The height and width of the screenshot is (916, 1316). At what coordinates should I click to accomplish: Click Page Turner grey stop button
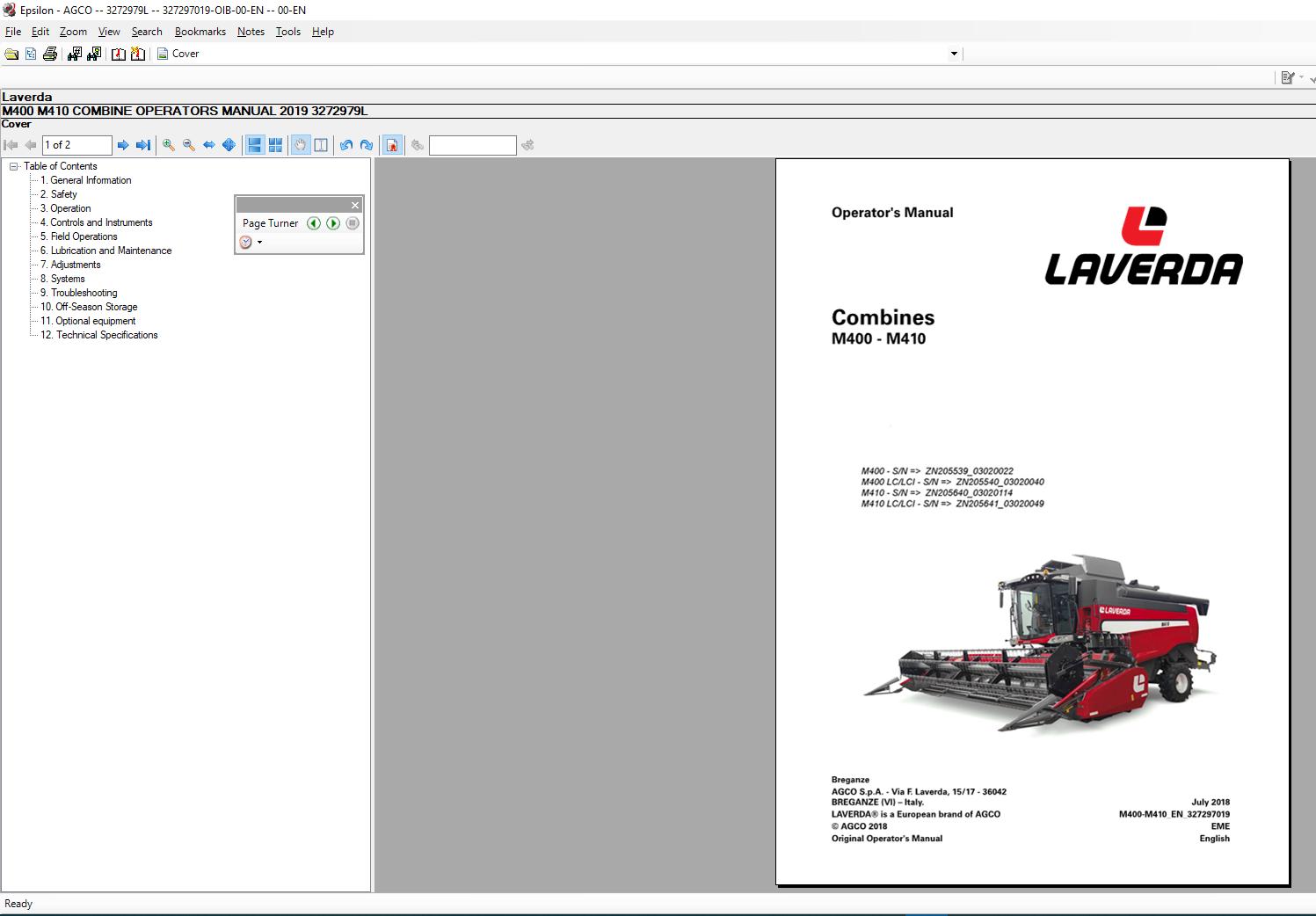tap(353, 223)
